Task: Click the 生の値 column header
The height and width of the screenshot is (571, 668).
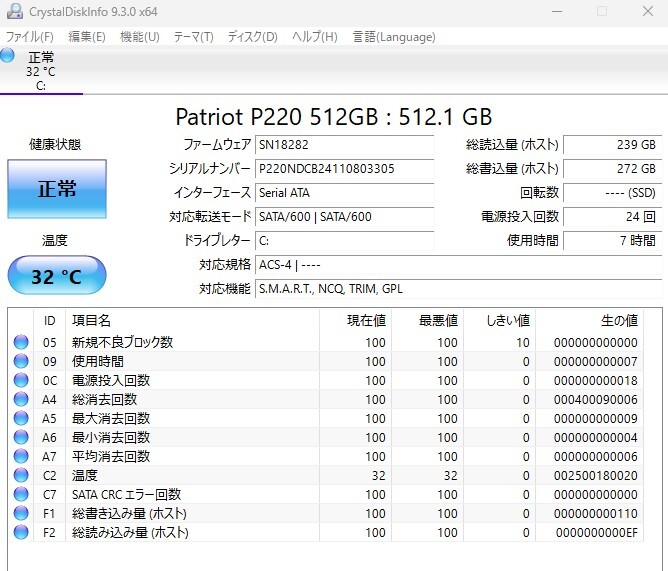Action: [x=618, y=320]
